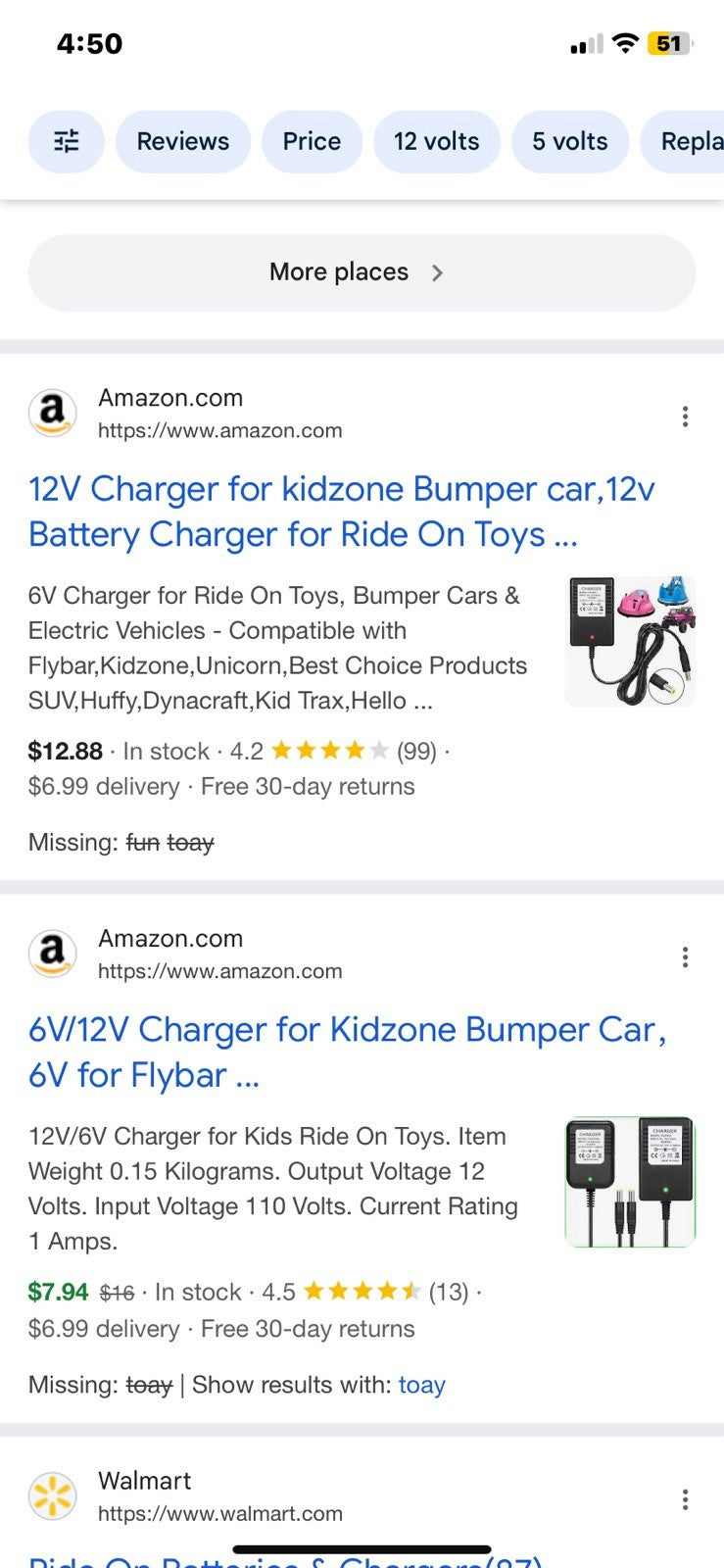Open three-dot menu for 6V/12V Charger result
This screenshot has height=1568, width=724.
[685, 956]
